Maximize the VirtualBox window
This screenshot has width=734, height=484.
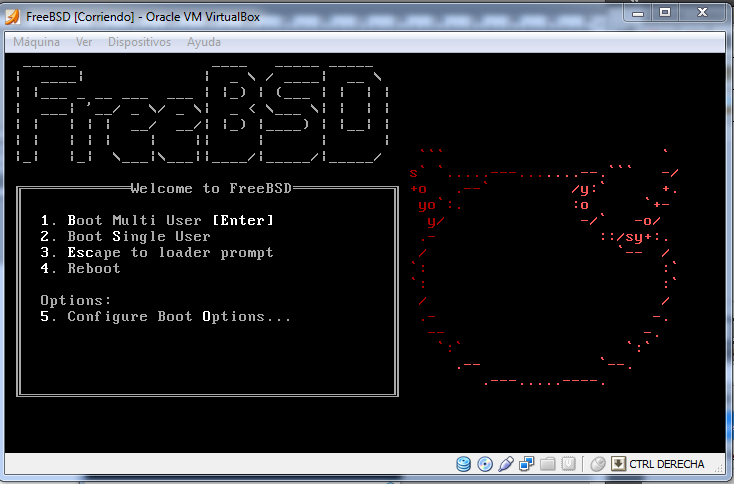[x=665, y=13]
